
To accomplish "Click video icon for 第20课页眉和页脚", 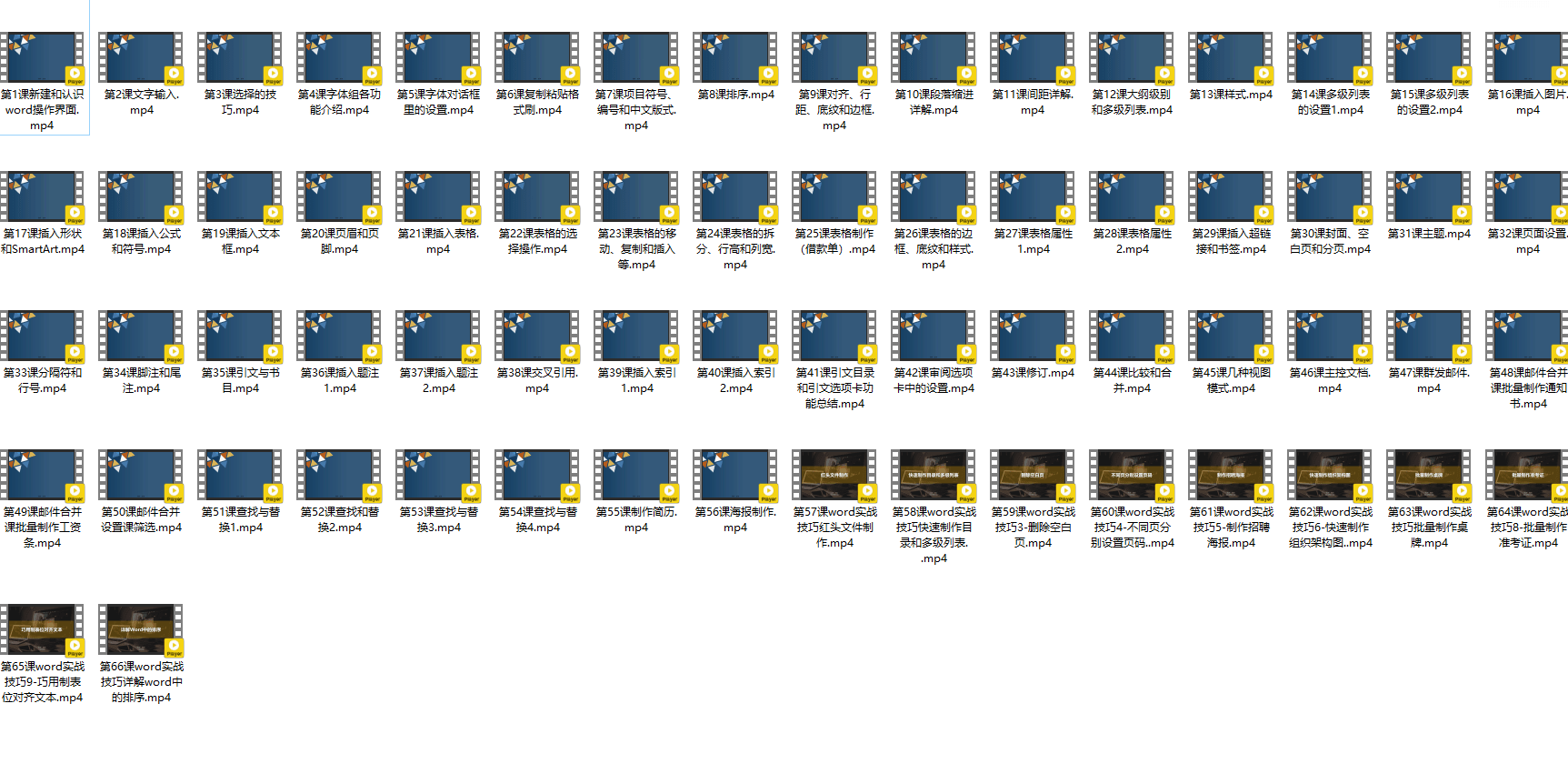I will point(339,197).
